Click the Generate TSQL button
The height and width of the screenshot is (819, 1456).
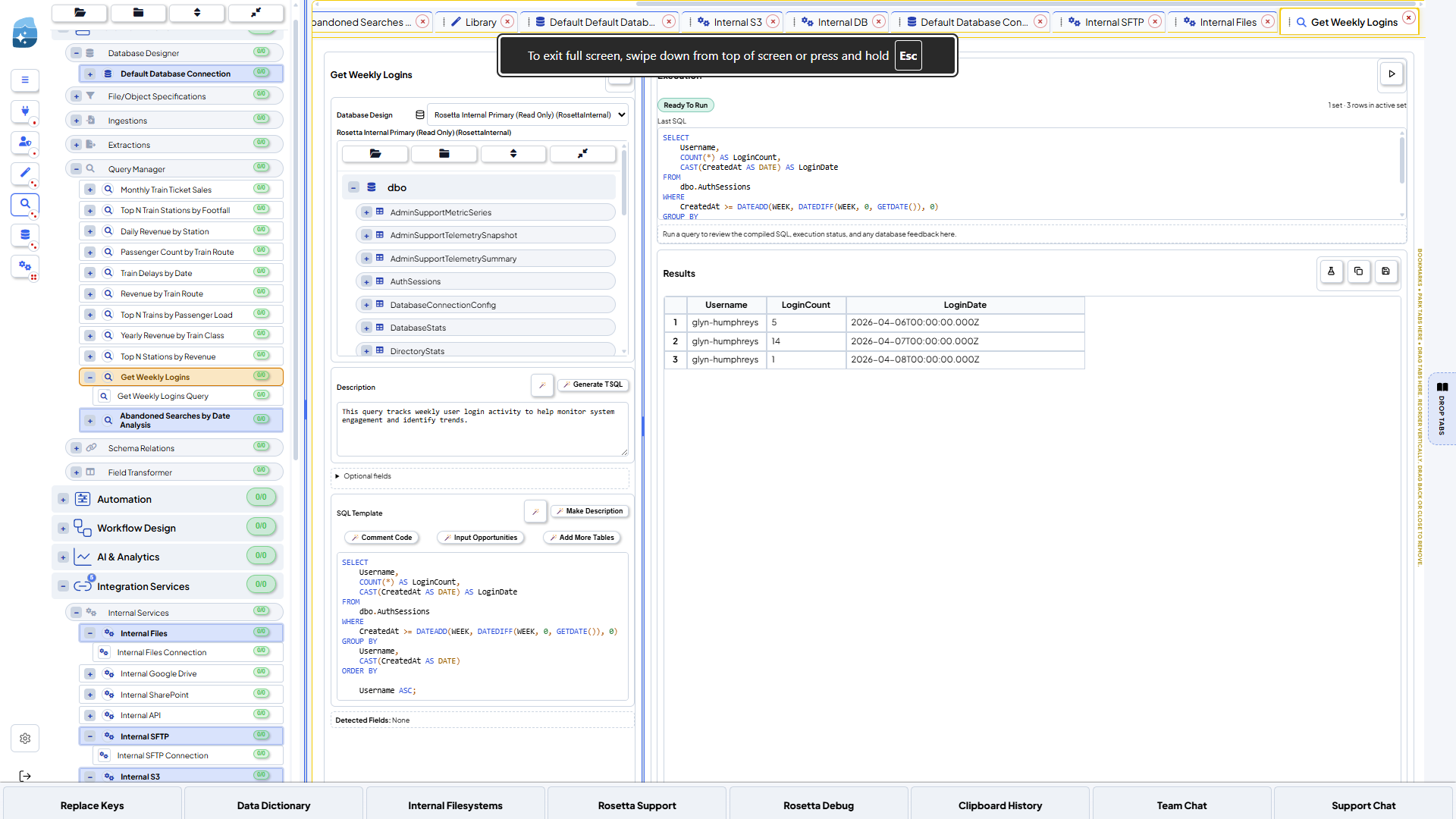click(594, 384)
